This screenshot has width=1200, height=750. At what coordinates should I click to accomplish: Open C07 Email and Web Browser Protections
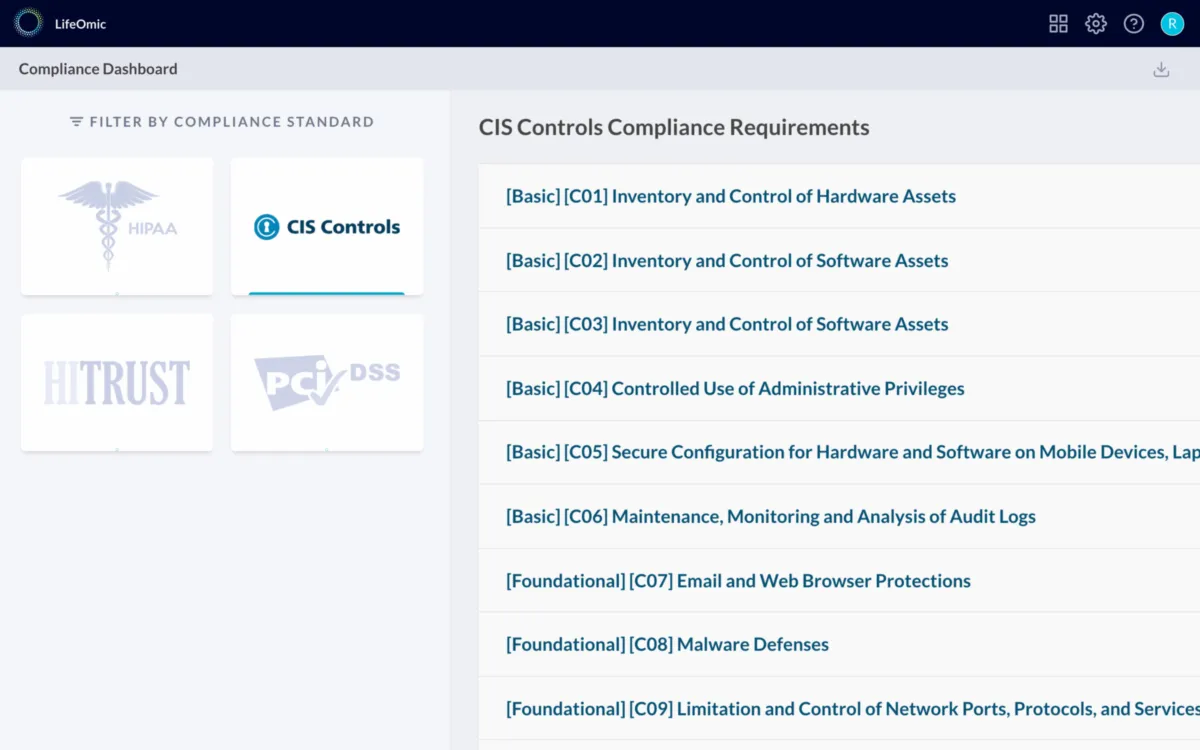pyautogui.click(x=738, y=580)
